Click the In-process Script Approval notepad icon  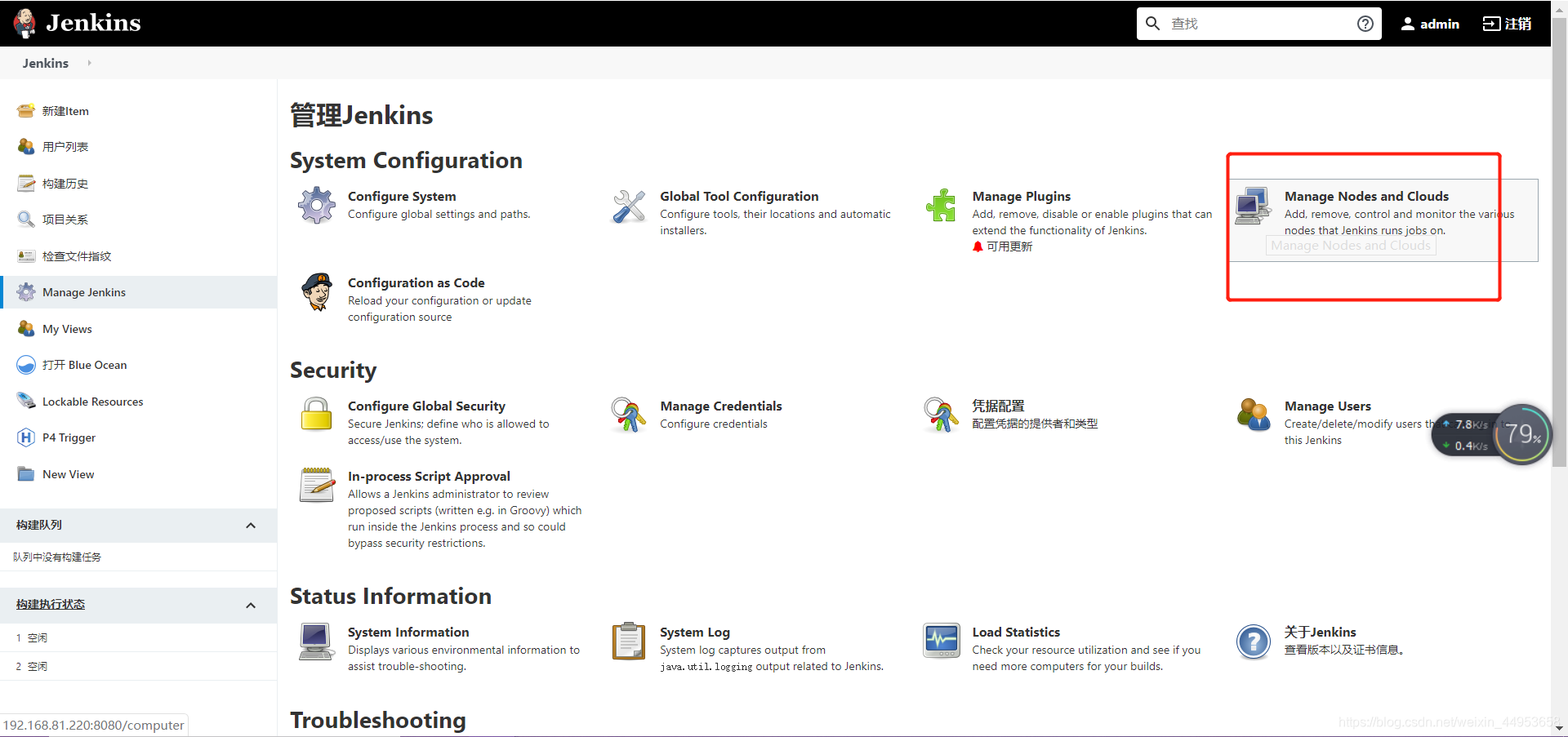click(317, 485)
